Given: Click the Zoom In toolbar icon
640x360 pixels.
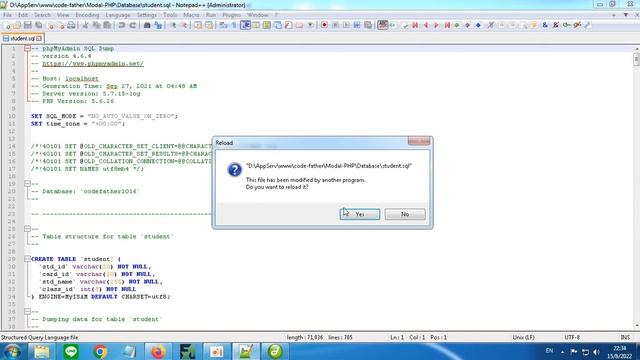Looking at the screenshot, I should pyautogui.click(x=173, y=25).
